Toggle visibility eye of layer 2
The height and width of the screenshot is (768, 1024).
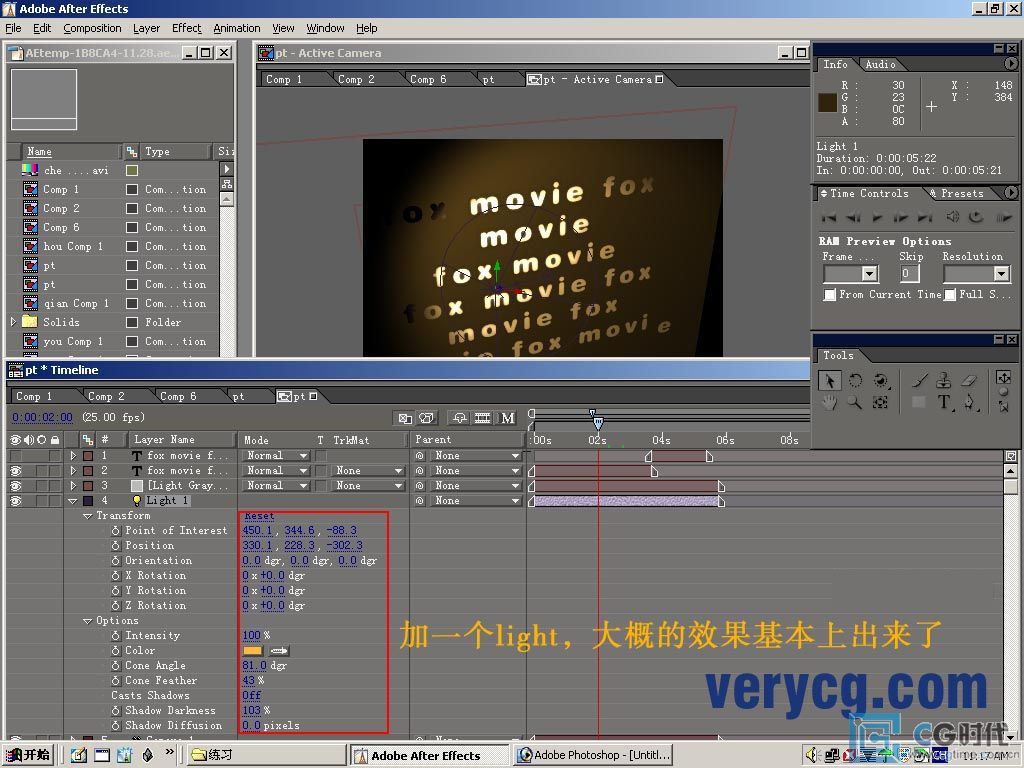(x=16, y=470)
